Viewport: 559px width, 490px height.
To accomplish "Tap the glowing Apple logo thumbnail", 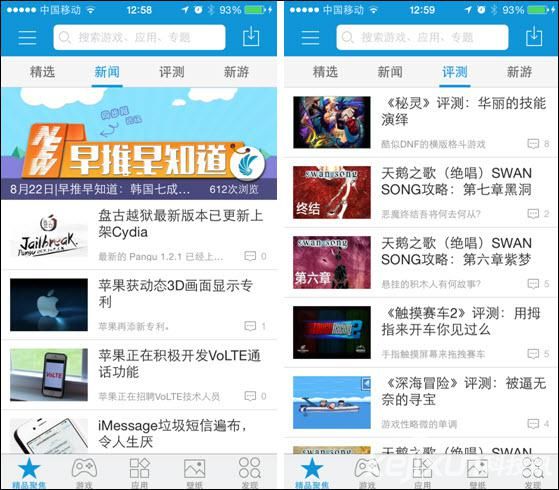I will pyautogui.click(x=49, y=305).
